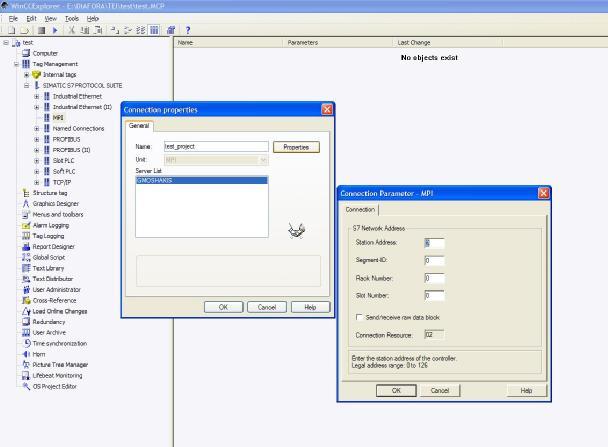Click OK in Connection properties dialog

(223, 307)
